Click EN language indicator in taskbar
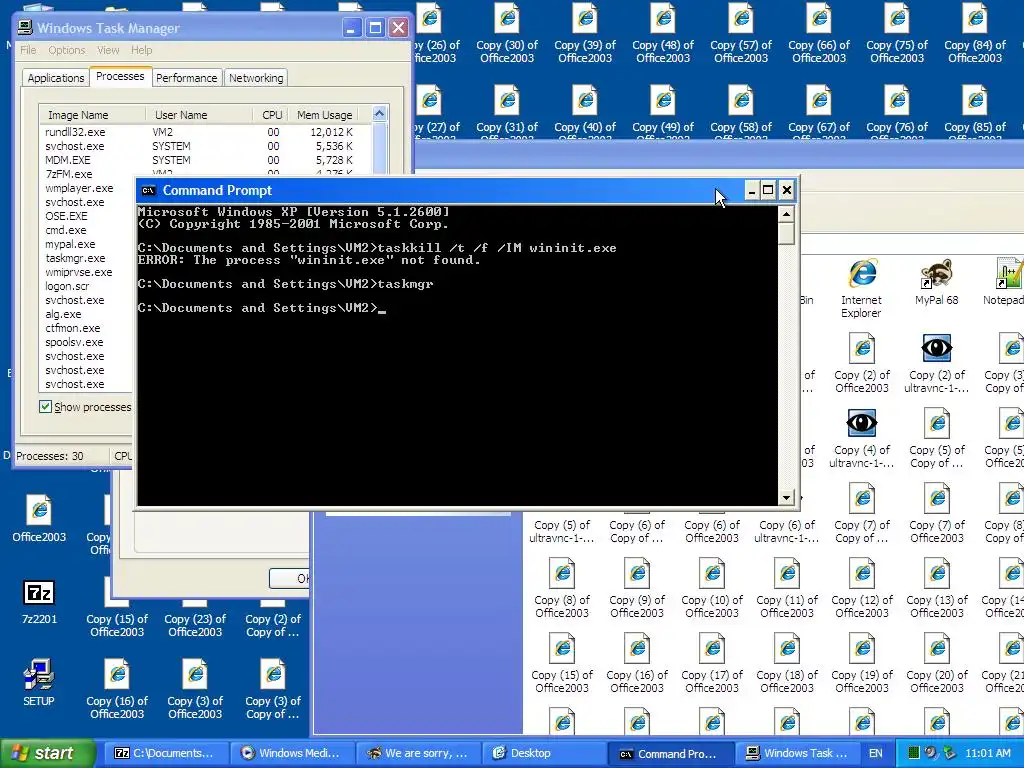The width and height of the screenshot is (1024, 768). pyautogui.click(x=876, y=753)
